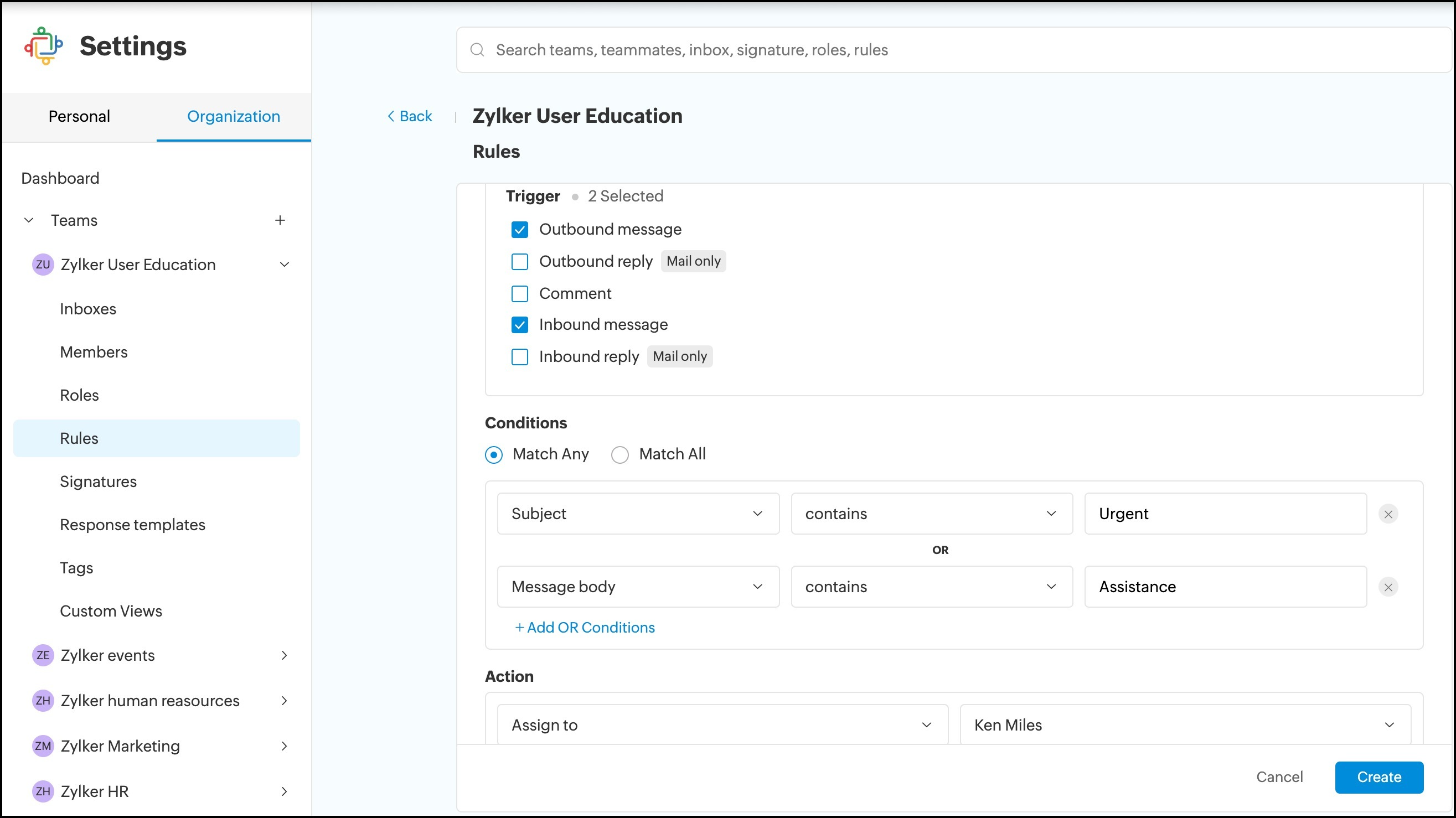Image resolution: width=1456 pixels, height=818 pixels.
Task: Click the Create button
Action: point(1378,778)
